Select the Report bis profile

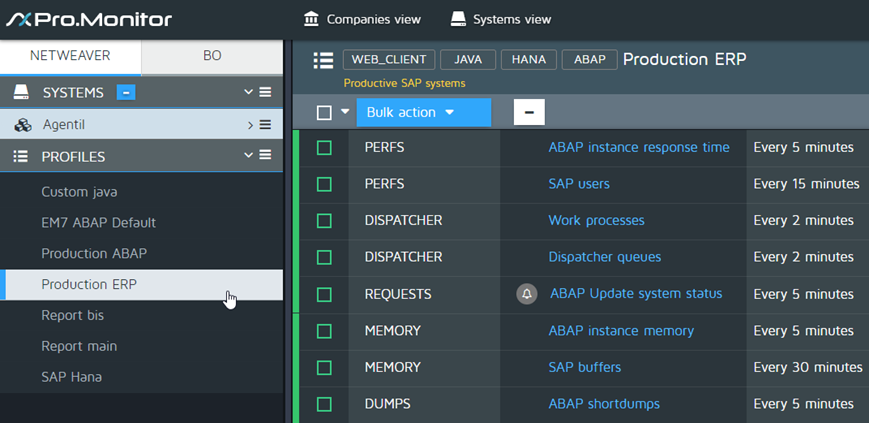[73, 315]
